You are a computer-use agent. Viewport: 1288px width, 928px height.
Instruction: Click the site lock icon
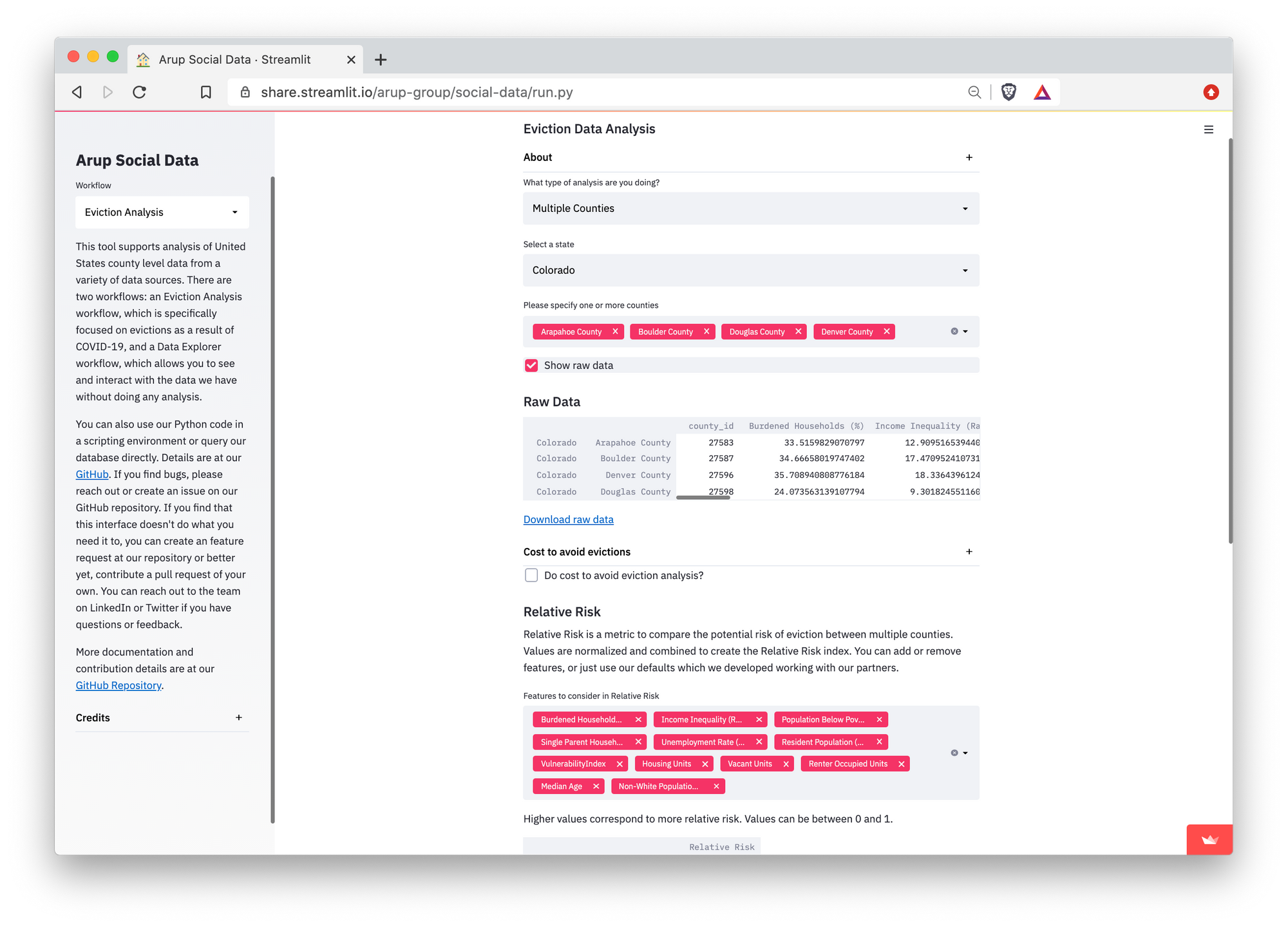(x=245, y=92)
